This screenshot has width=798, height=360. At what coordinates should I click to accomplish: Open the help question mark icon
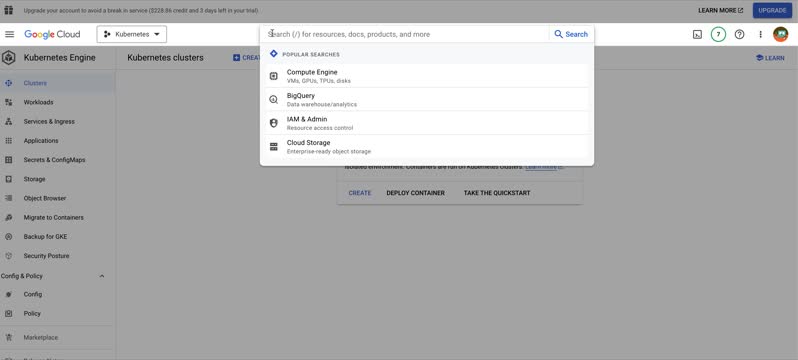click(x=739, y=35)
